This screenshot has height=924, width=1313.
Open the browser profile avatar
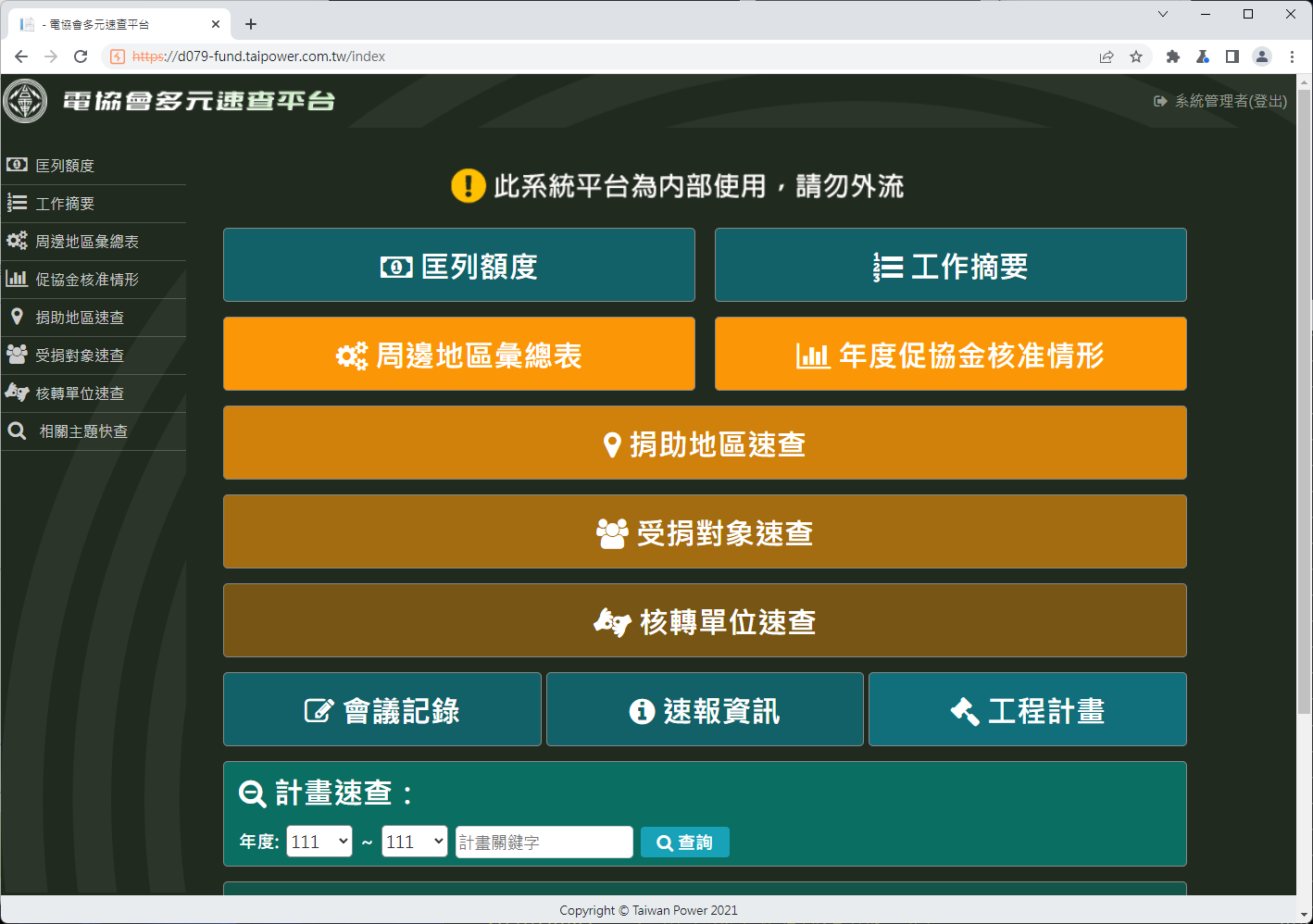(x=1262, y=56)
